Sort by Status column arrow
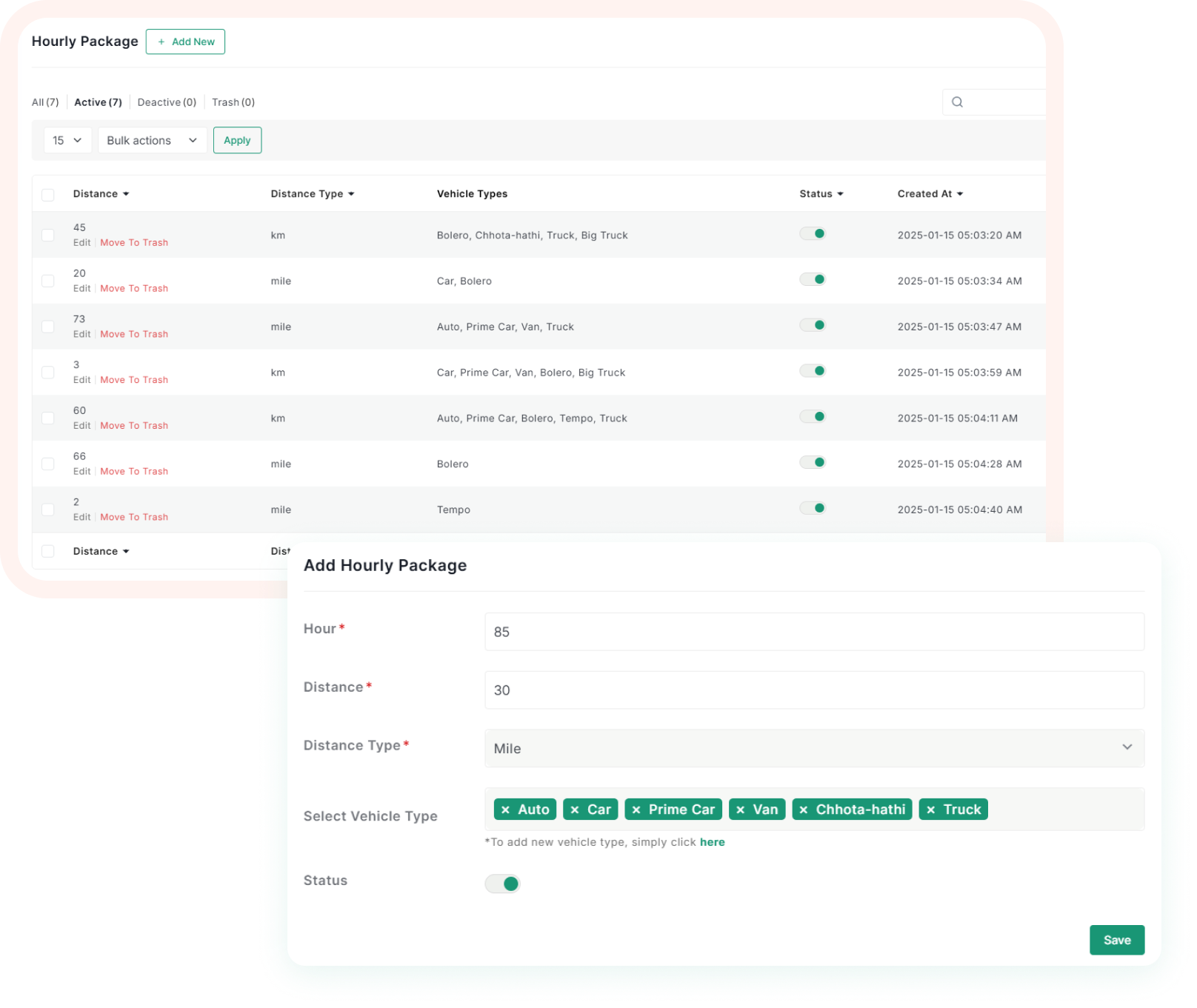The width and height of the screenshot is (1197, 1008). [x=840, y=194]
